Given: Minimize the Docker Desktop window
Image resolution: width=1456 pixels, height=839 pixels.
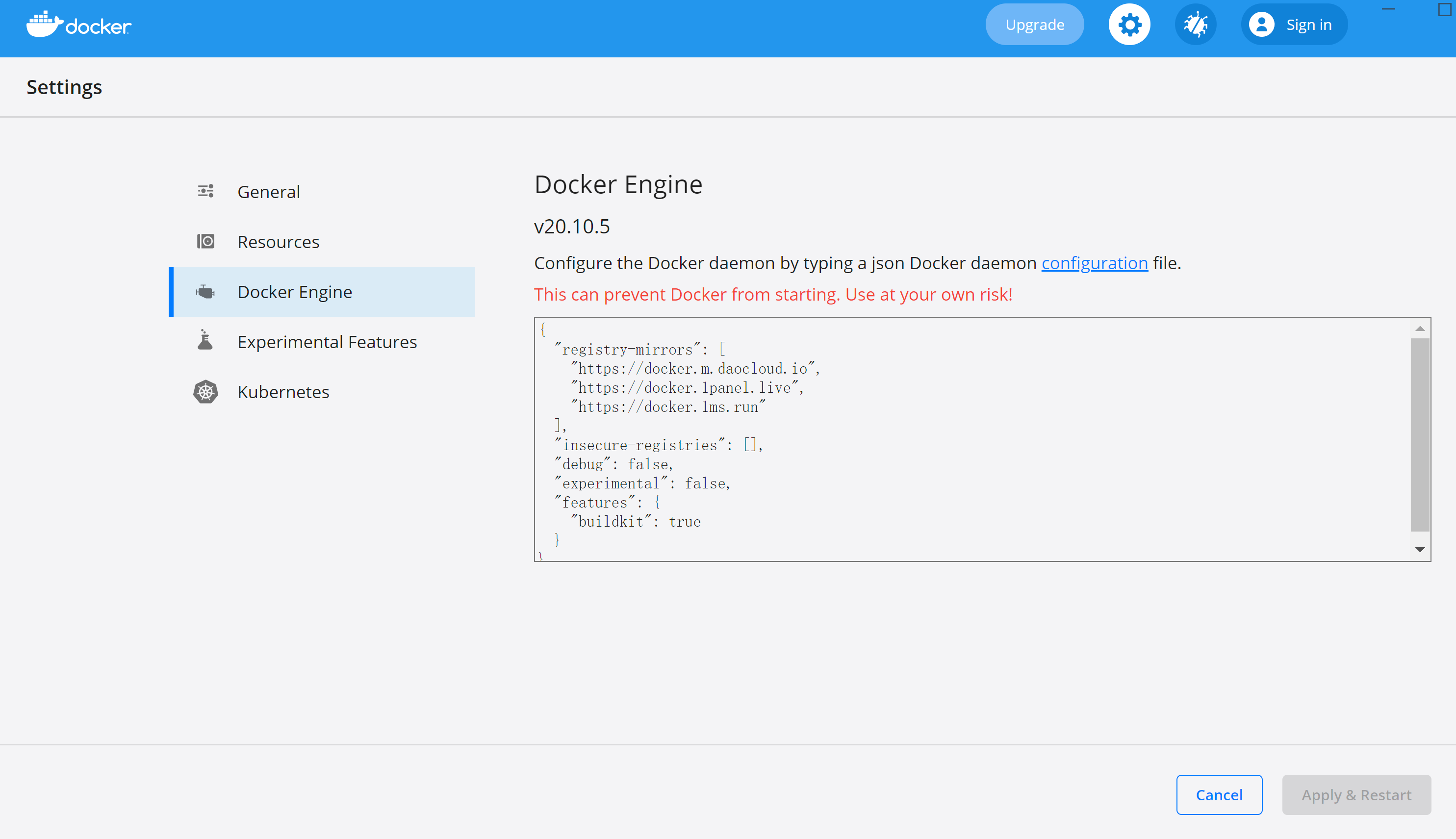Looking at the screenshot, I should click(x=1388, y=9).
